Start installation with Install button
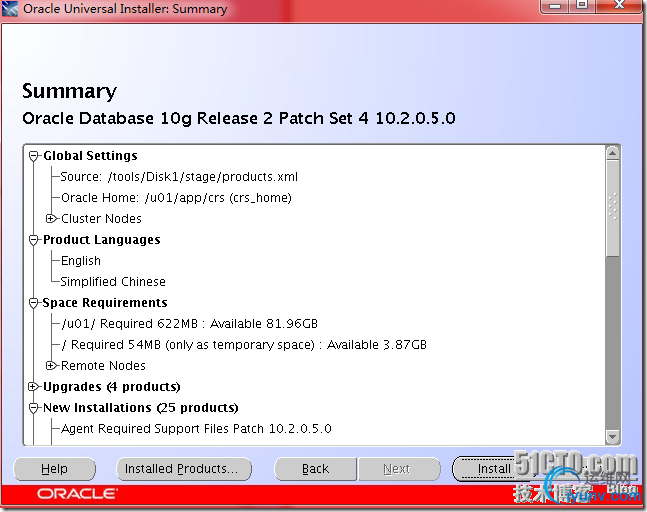The image size is (647, 512). [x=493, y=469]
